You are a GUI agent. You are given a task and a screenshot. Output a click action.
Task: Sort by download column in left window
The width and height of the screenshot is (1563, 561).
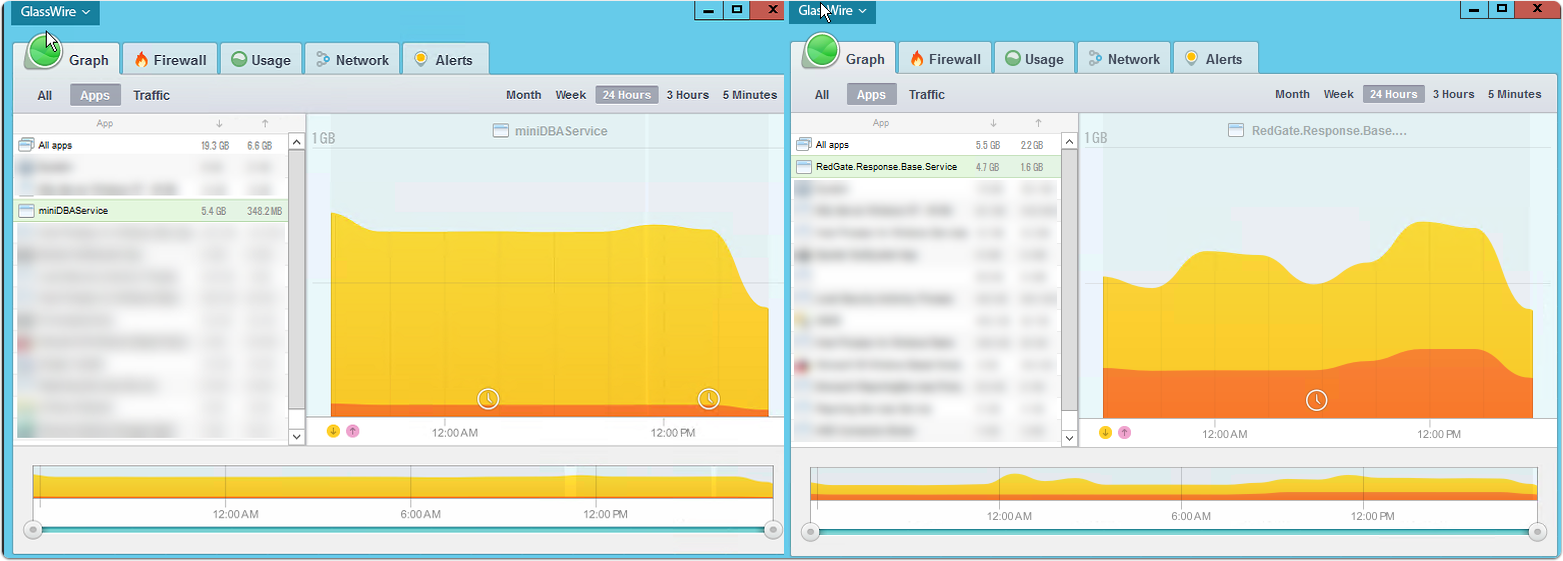pyautogui.click(x=219, y=124)
